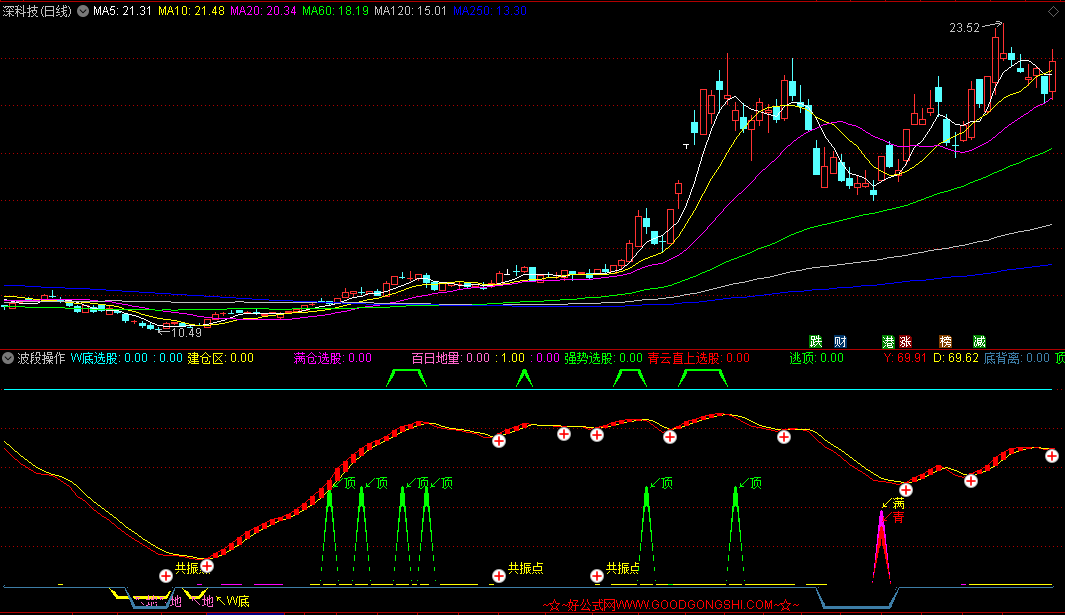Click the 23.52 high price label
The image size is (1065, 615).
pos(964,28)
